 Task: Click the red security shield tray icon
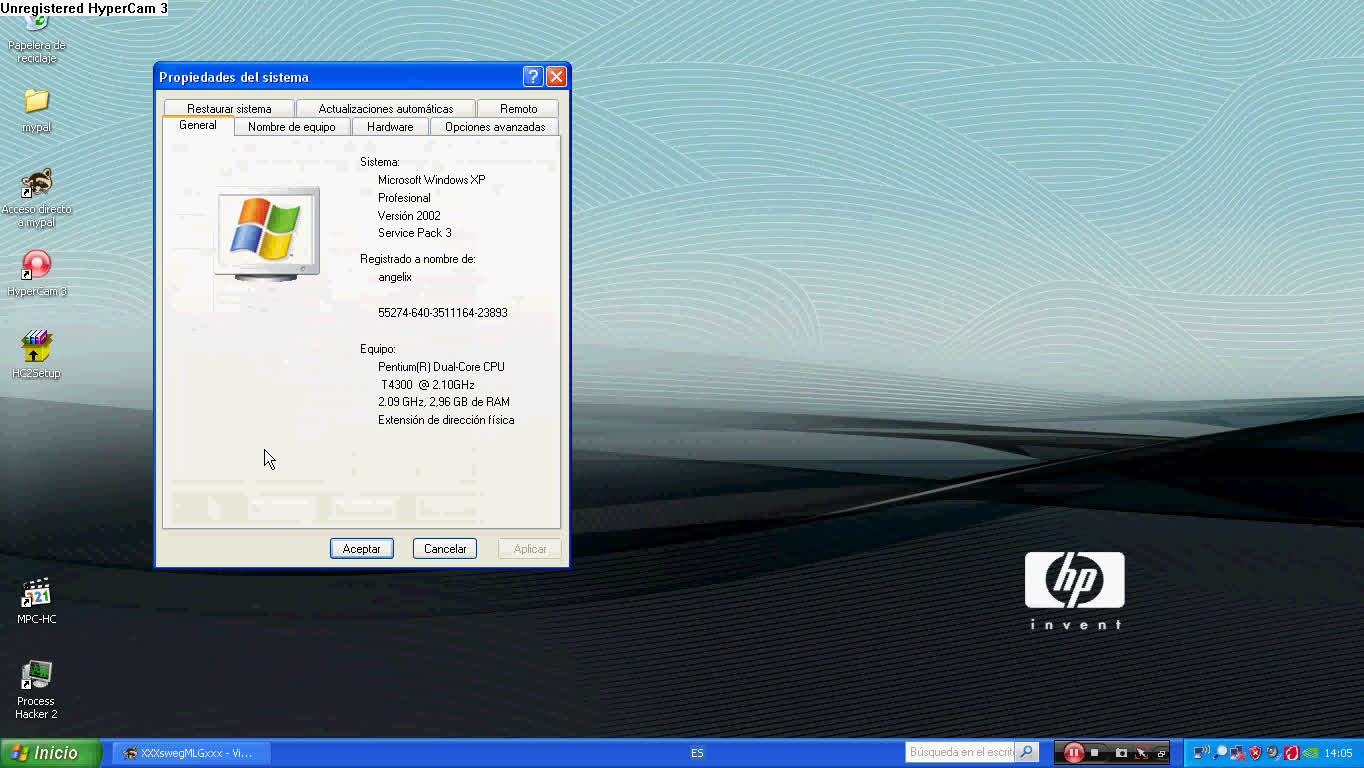1255,753
